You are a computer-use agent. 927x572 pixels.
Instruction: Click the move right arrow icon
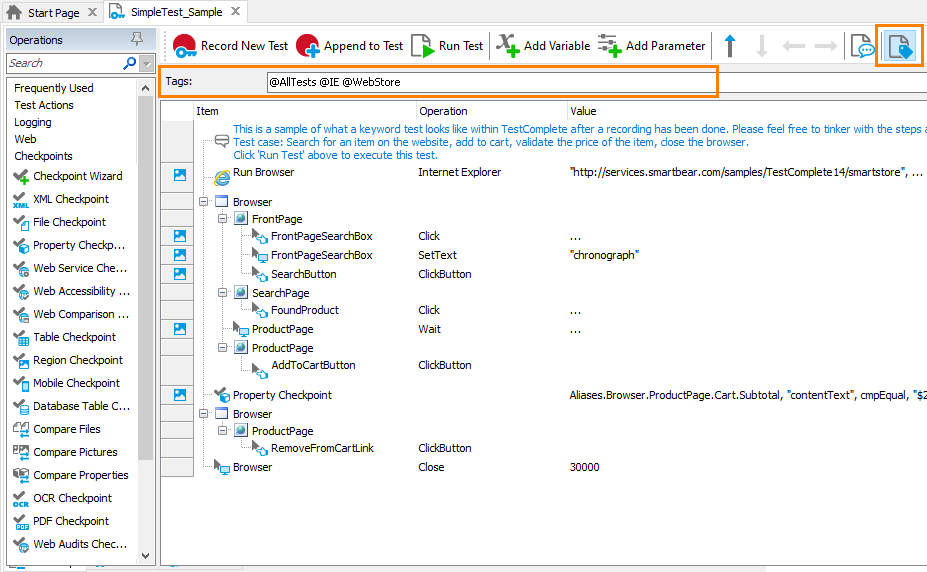click(826, 46)
